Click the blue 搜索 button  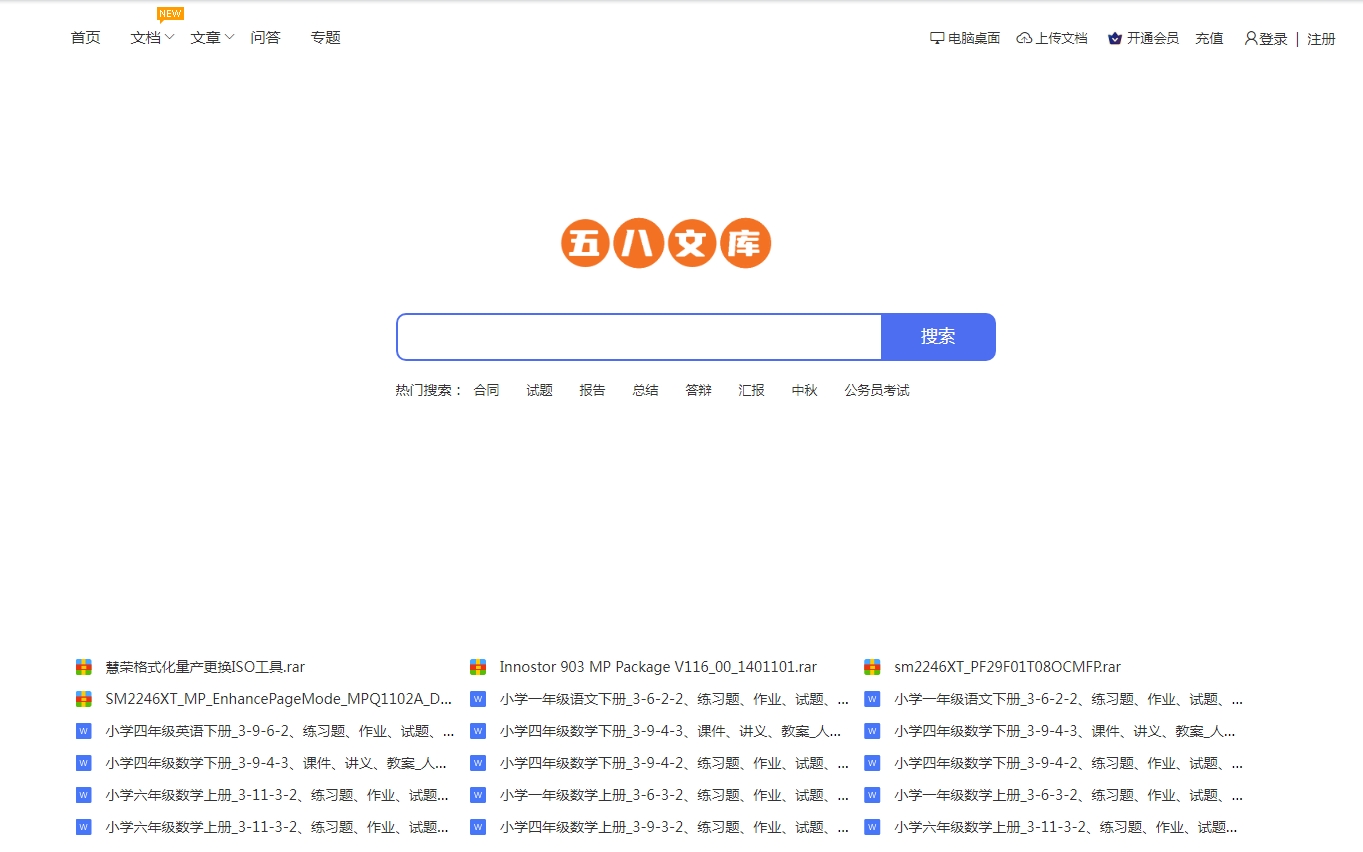pyautogui.click(x=937, y=337)
